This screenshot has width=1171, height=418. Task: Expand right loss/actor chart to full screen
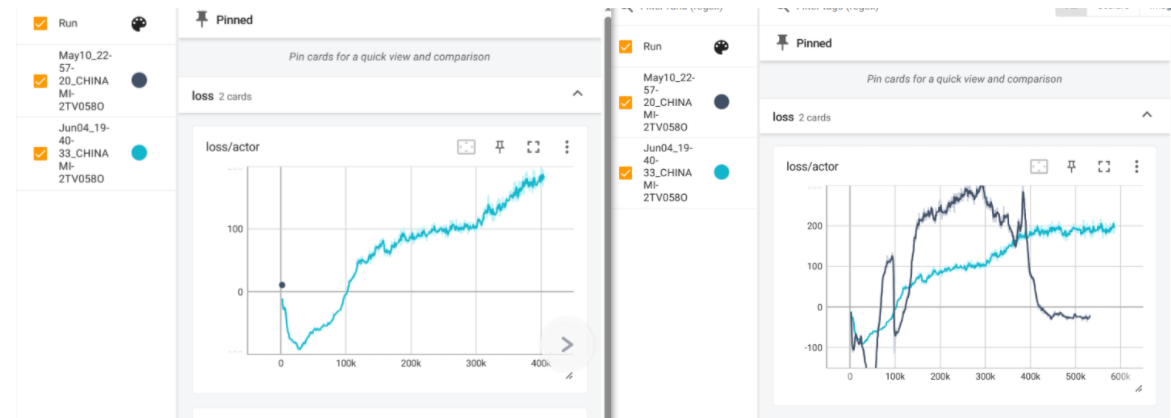[x=1105, y=166]
